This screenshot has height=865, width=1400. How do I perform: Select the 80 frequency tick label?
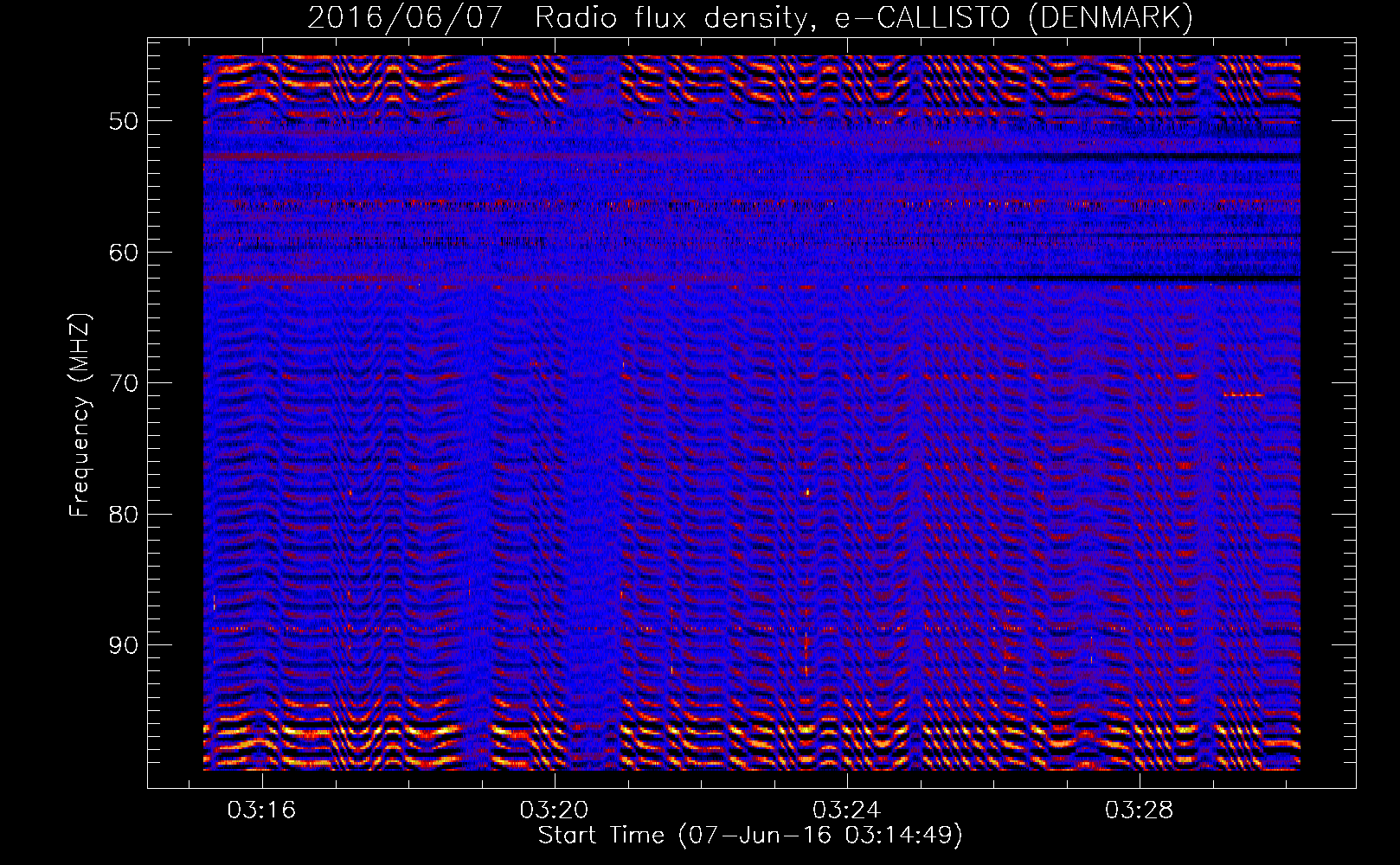click(x=124, y=515)
